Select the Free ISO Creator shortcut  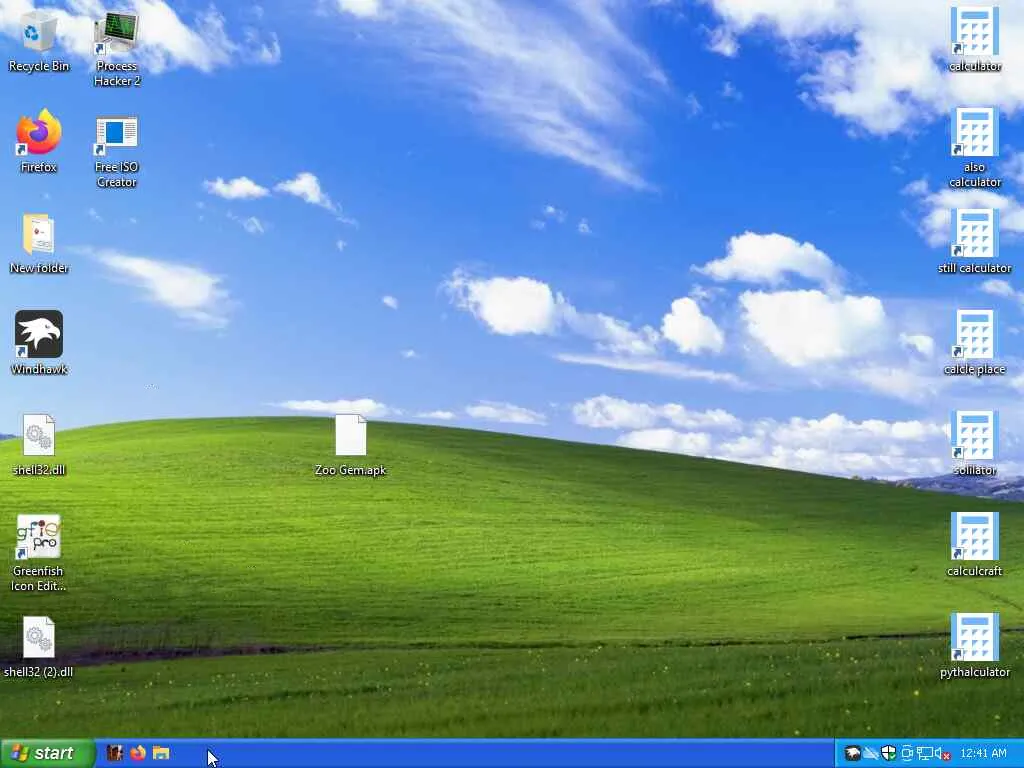click(116, 150)
